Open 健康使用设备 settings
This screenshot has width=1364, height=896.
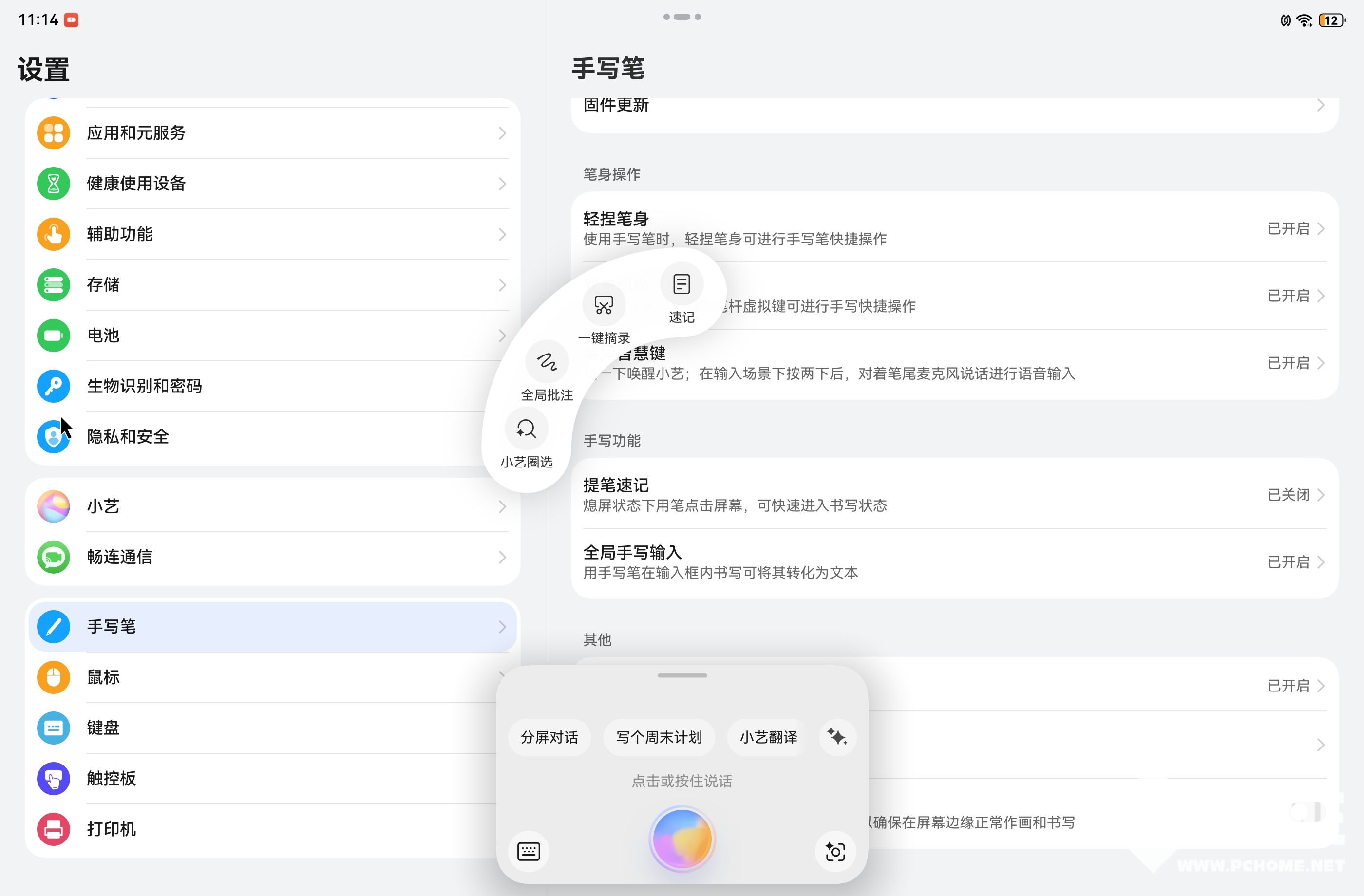(x=273, y=183)
